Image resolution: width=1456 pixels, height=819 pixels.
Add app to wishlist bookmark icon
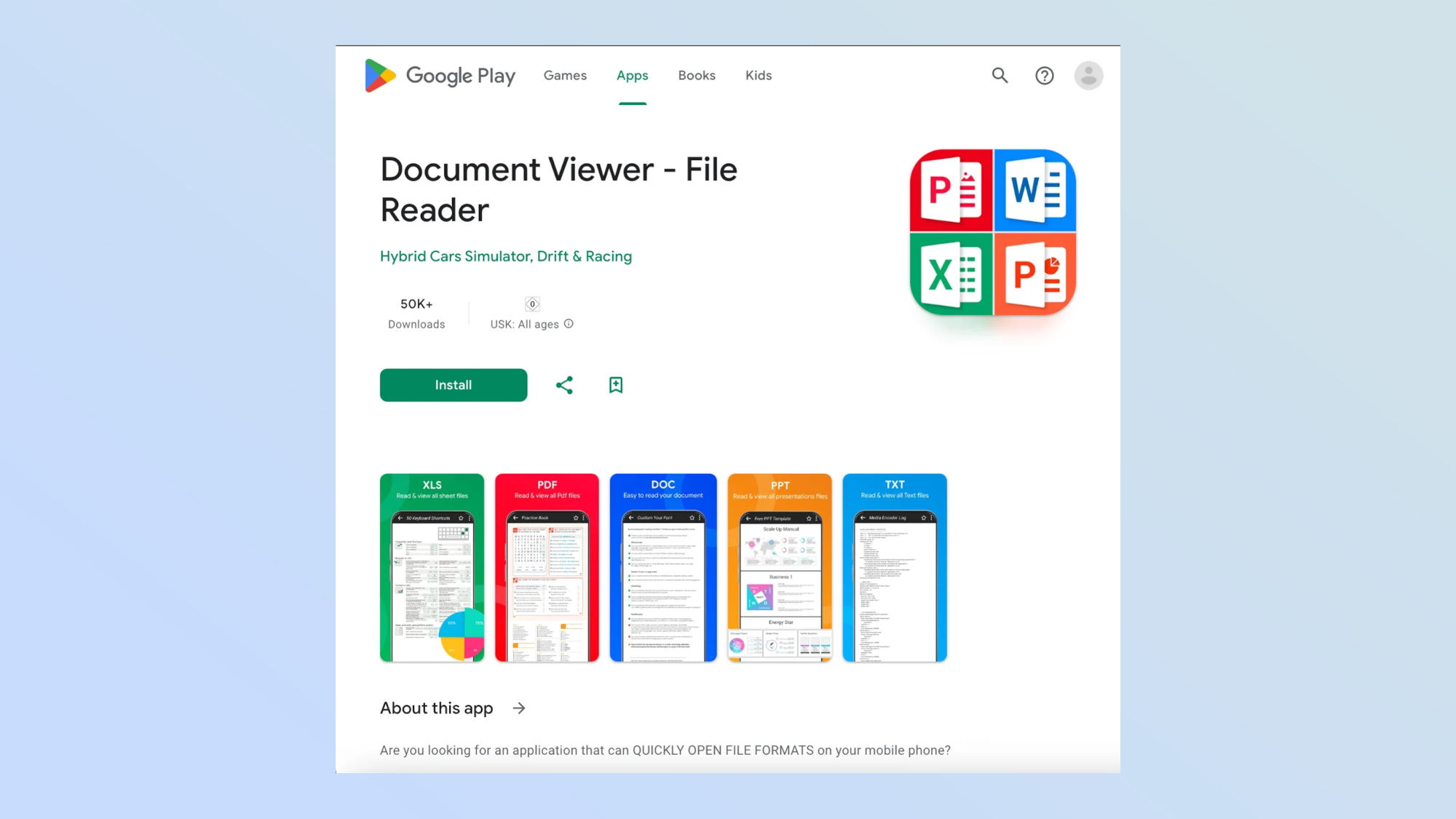click(616, 385)
